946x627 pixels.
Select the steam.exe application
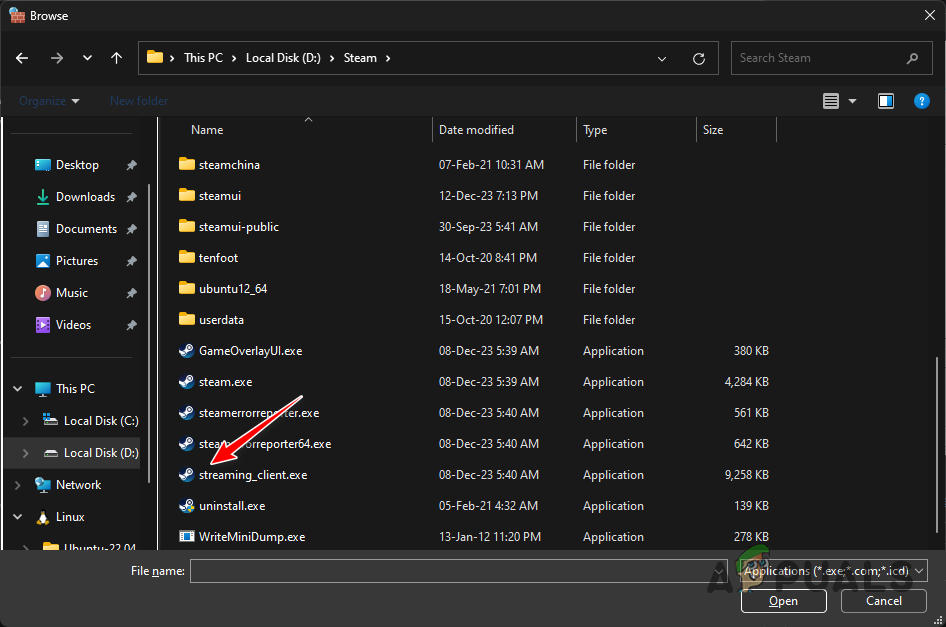(226, 381)
